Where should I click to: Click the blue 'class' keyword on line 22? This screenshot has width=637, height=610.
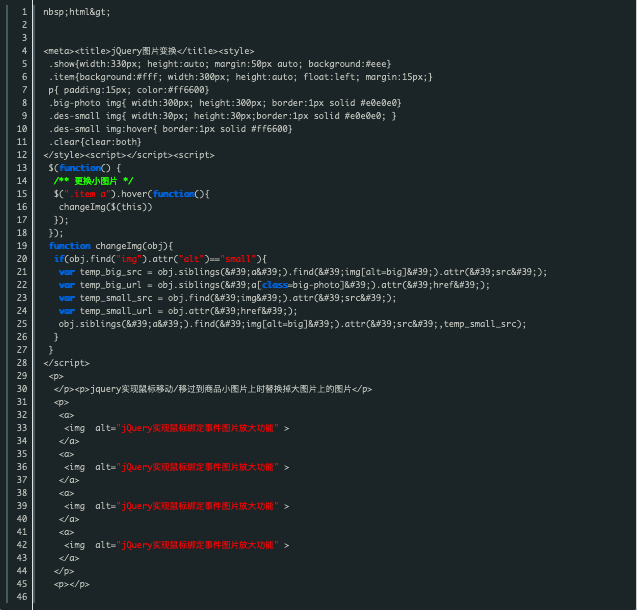275,285
